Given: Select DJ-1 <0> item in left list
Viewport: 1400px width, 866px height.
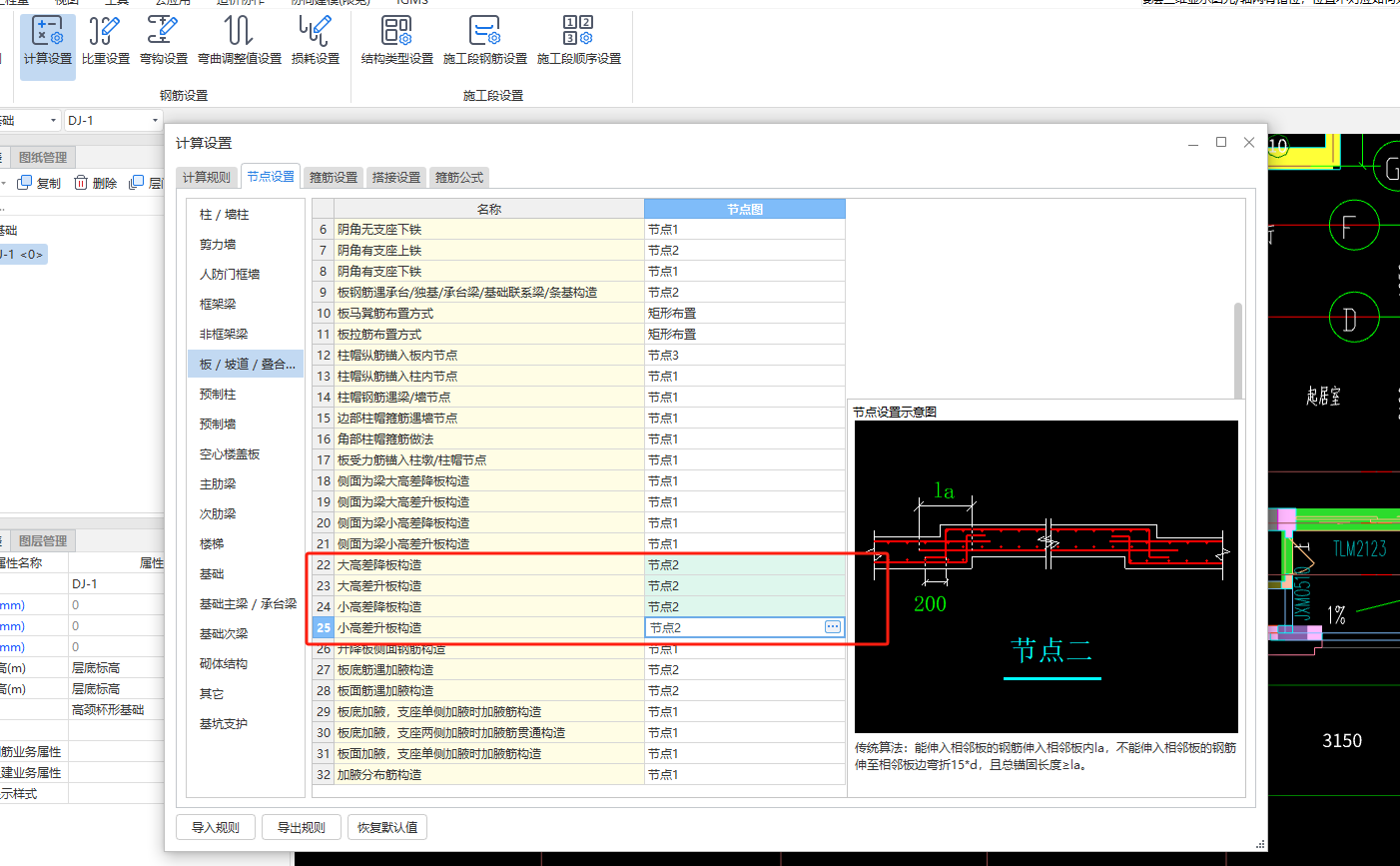Looking at the screenshot, I should 22,255.
